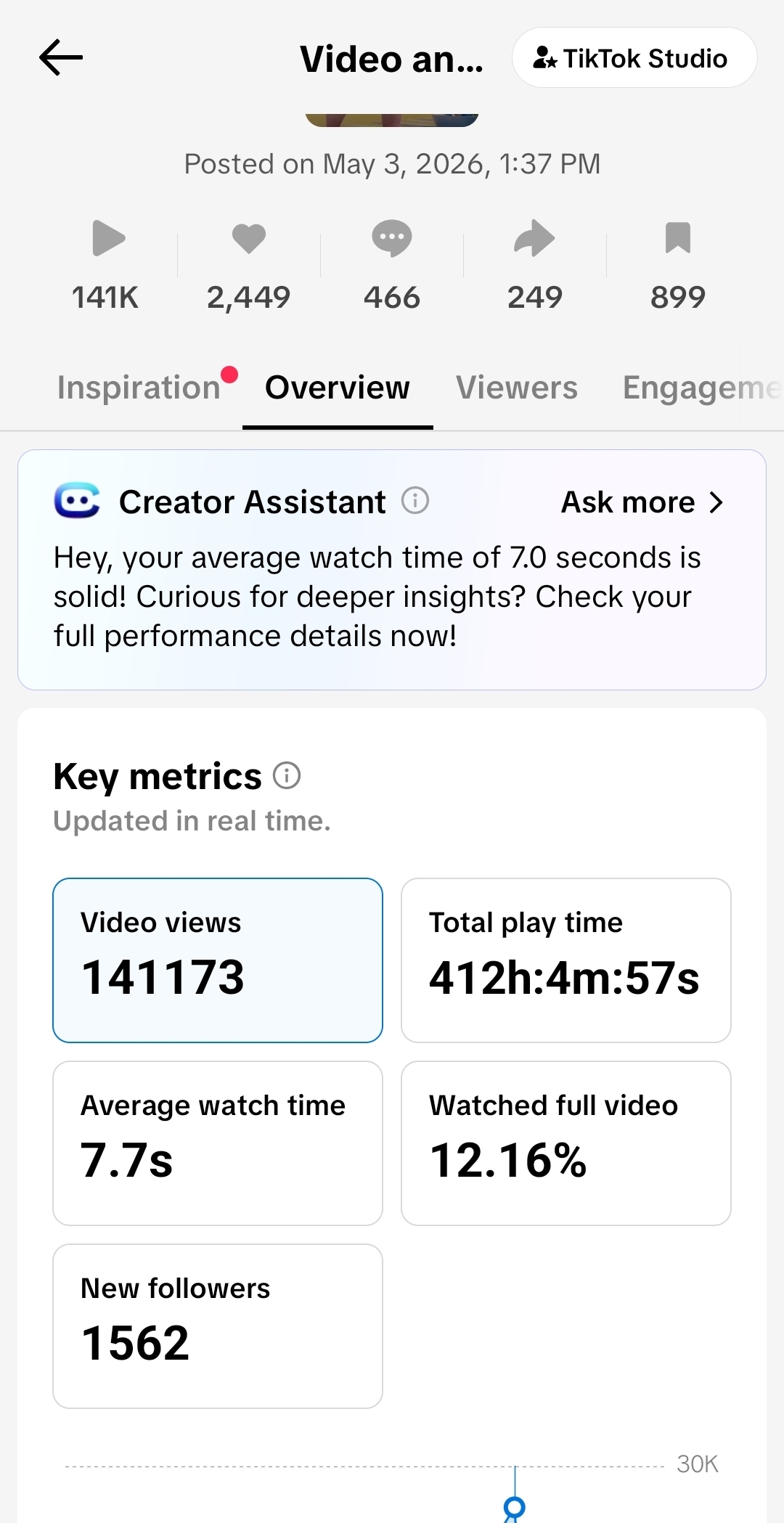Switch to the Viewers tab

pyautogui.click(x=517, y=388)
